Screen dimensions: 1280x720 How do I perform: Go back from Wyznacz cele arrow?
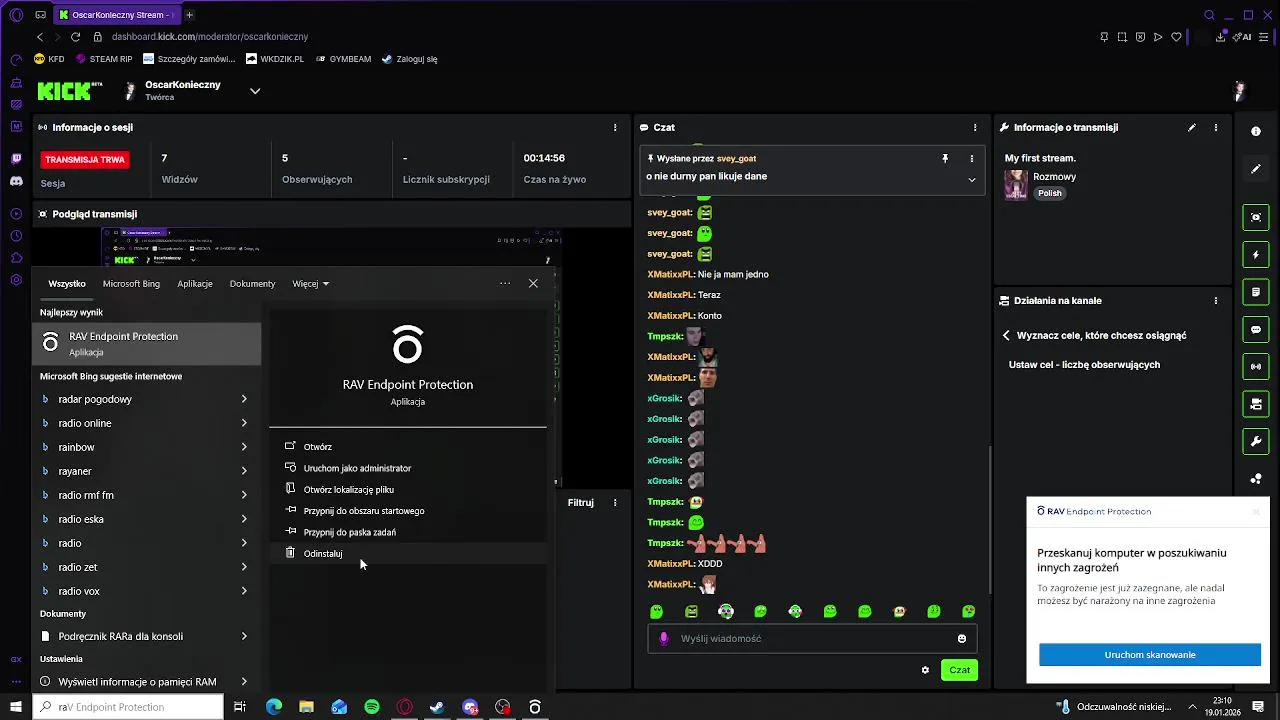[1006, 336]
